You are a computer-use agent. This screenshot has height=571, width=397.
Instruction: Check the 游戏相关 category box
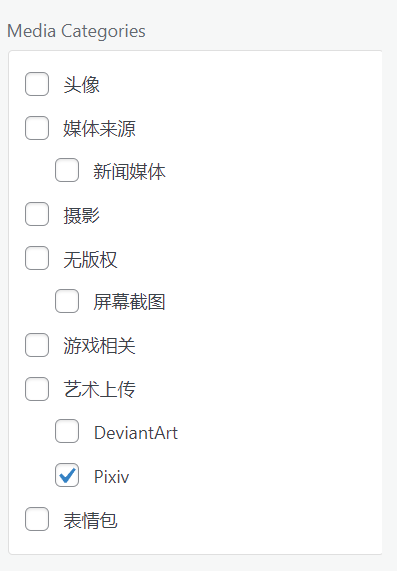(x=37, y=345)
